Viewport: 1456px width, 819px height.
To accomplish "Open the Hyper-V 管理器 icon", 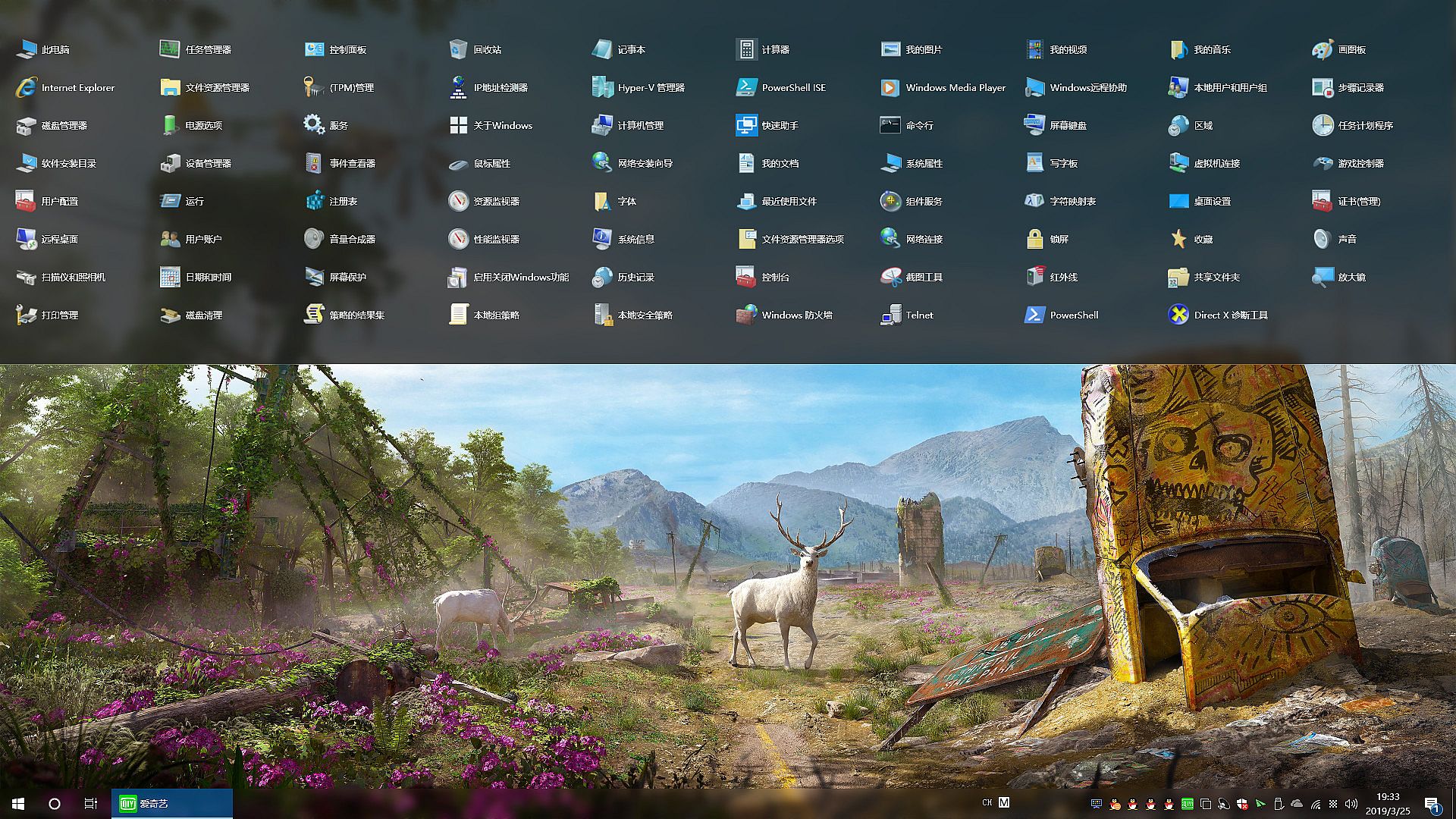I will click(x=602, y=87).
